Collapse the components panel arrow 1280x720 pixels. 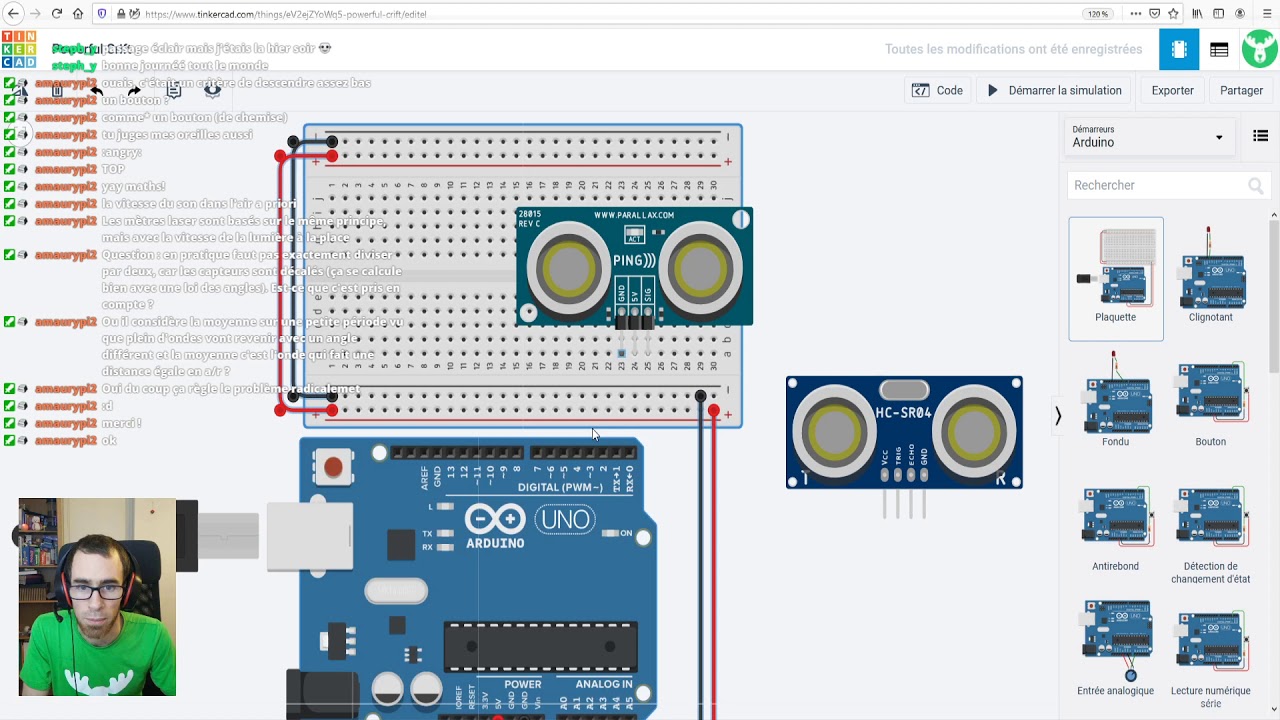[x=1057, y=416]
